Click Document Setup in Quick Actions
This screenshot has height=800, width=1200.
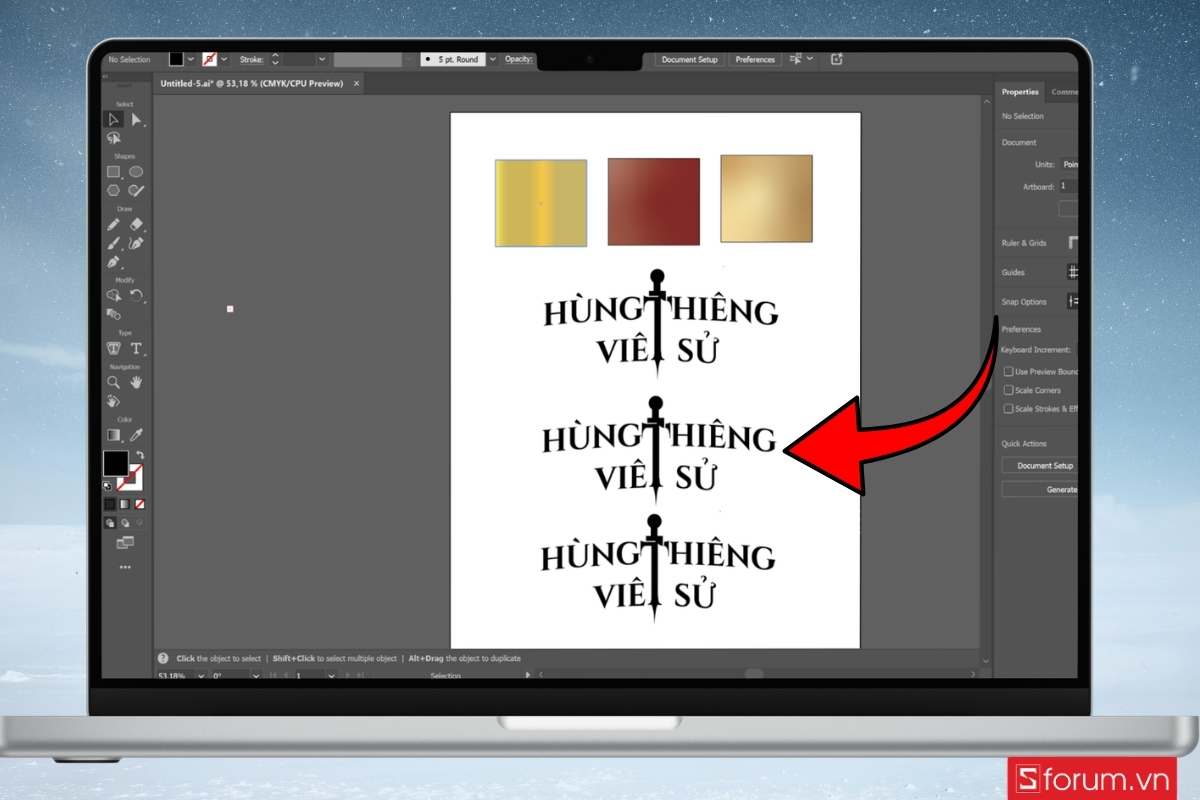point(1044,466)
